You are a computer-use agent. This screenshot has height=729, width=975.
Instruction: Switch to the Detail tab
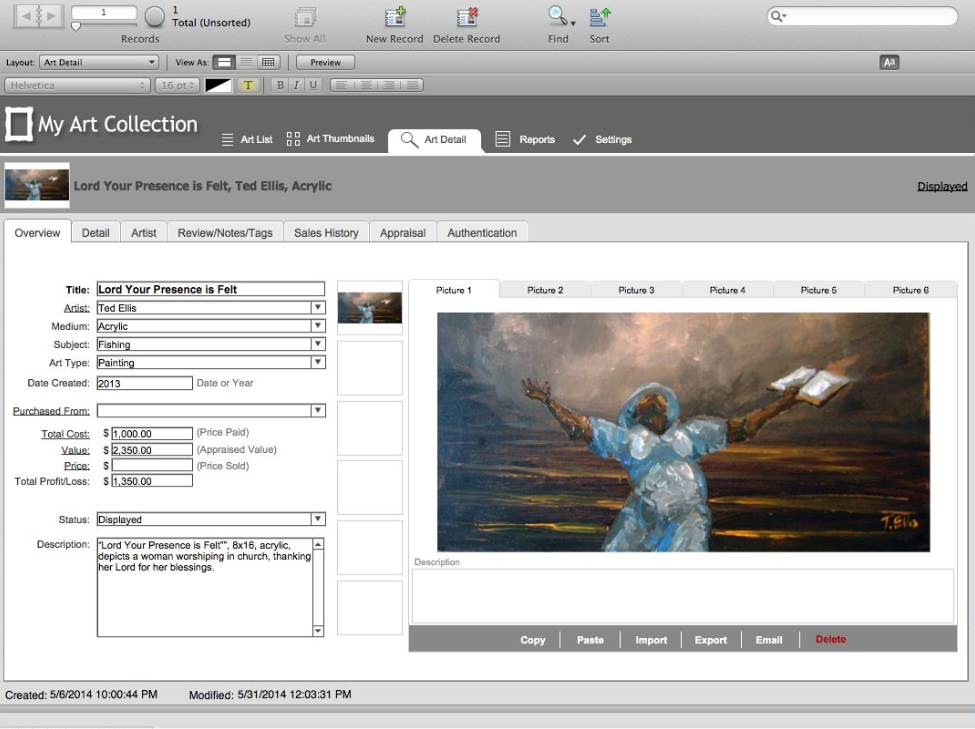point(96,233)
